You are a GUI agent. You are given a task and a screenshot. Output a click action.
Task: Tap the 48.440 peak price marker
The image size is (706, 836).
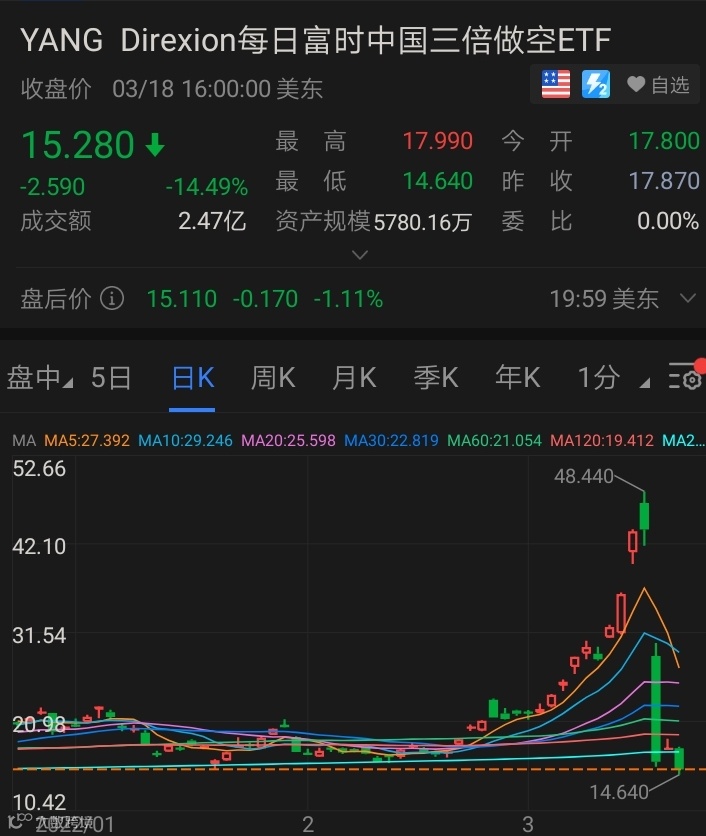(x=584, y=476)
